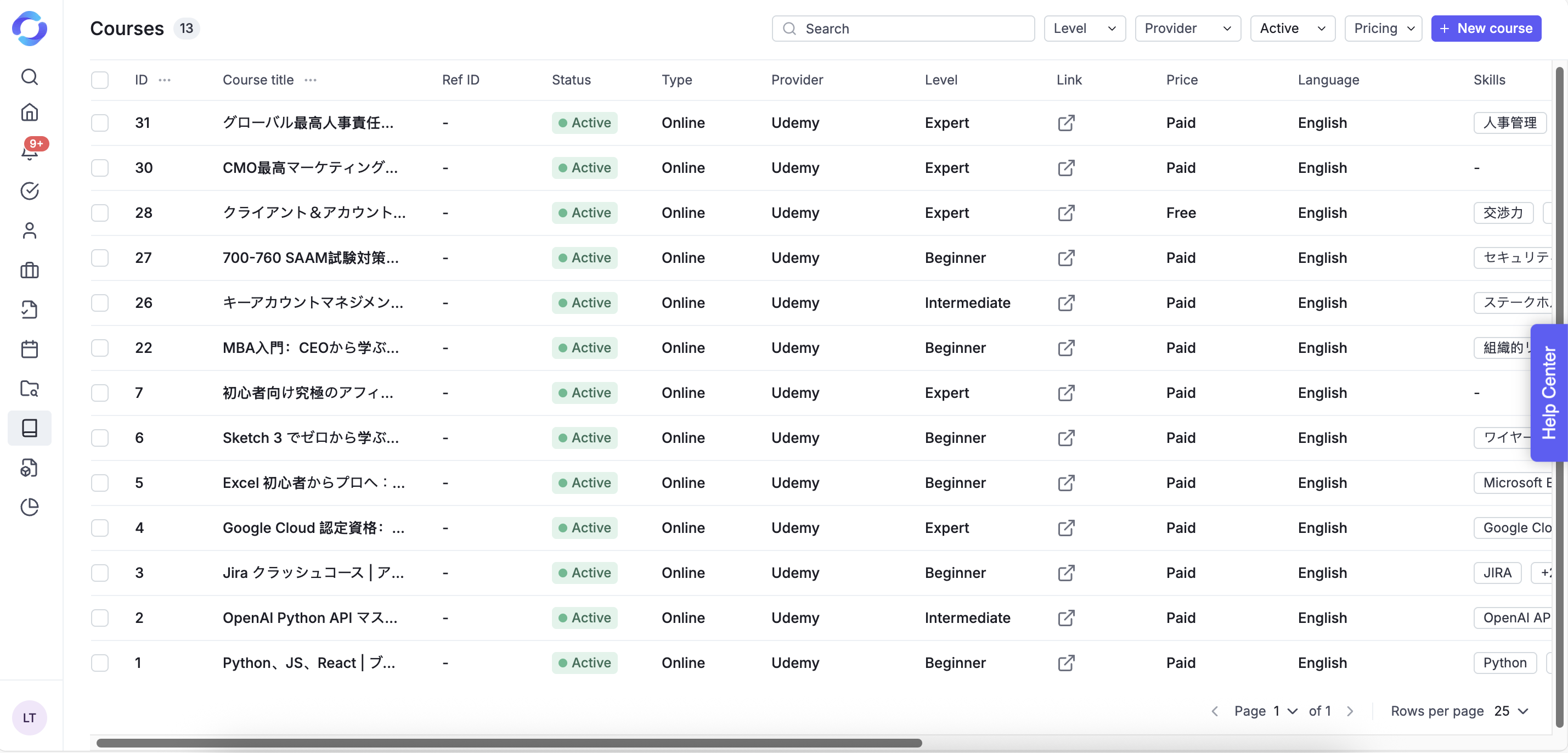Click the pie chart reports icon
1568x753 pixels.
tap(29, 507)
